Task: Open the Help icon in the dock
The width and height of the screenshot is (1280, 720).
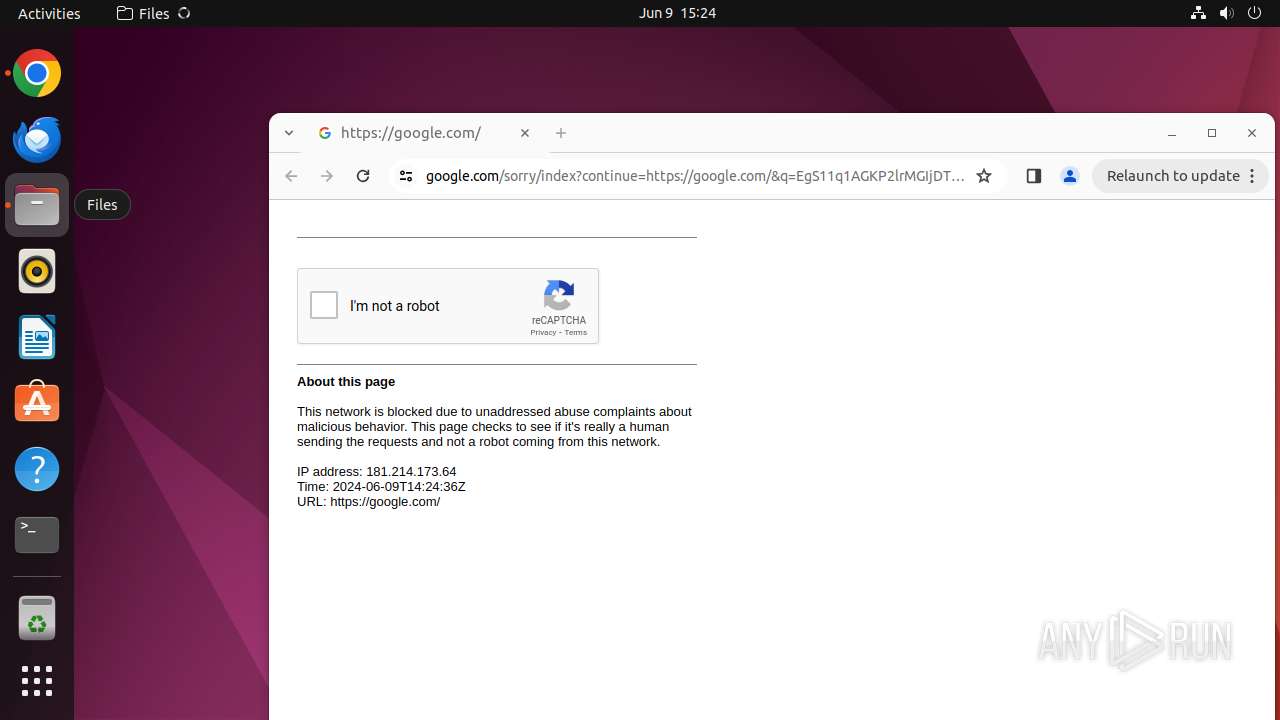Action: 37,469
